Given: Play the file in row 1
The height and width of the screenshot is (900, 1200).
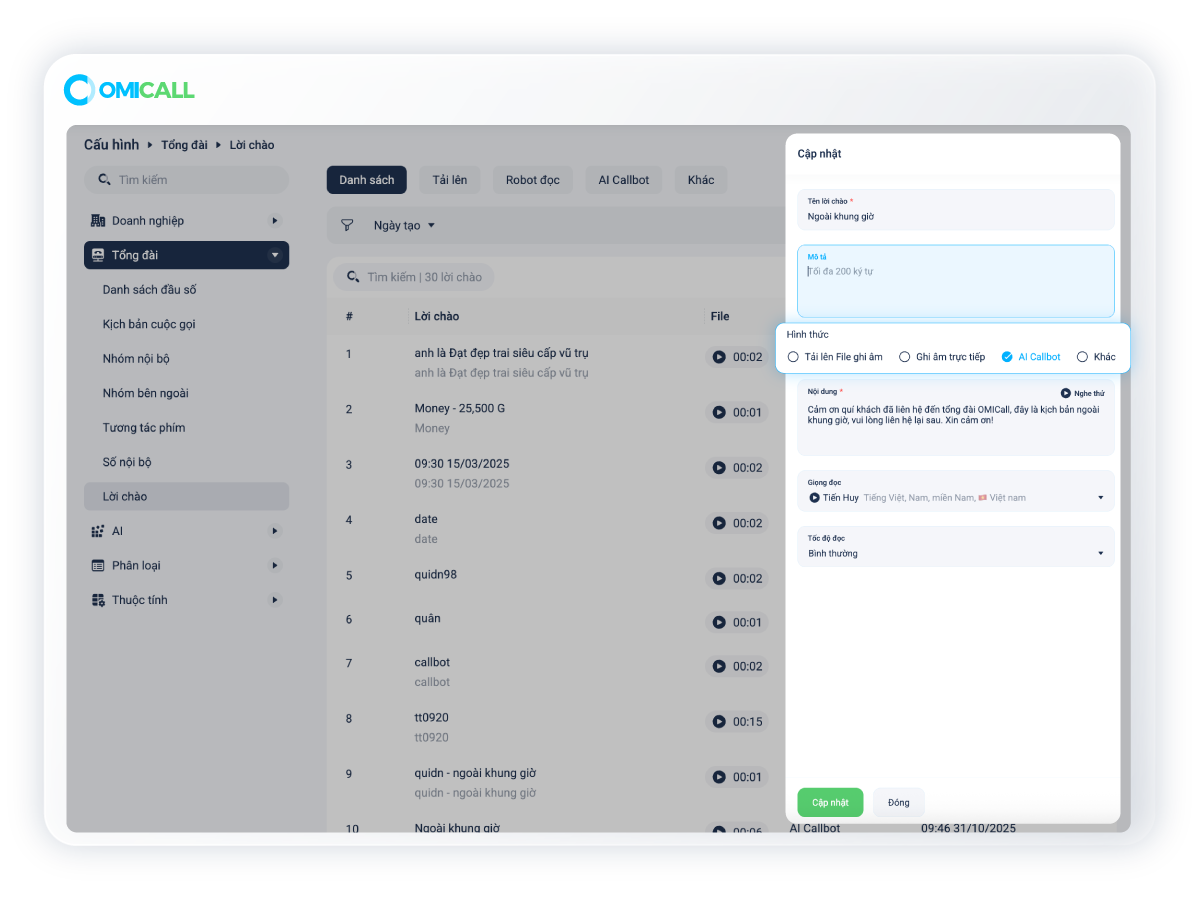Looking at the screenshot, I should click(x=719, y=356).
